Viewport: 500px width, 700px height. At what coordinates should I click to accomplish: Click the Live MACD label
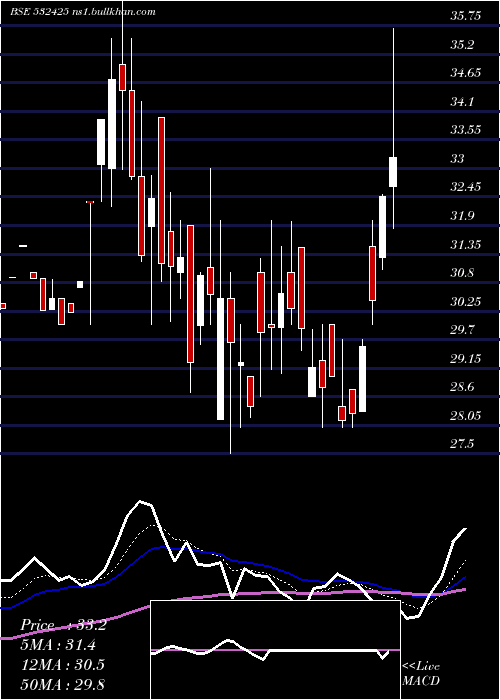tap(421, 674)
